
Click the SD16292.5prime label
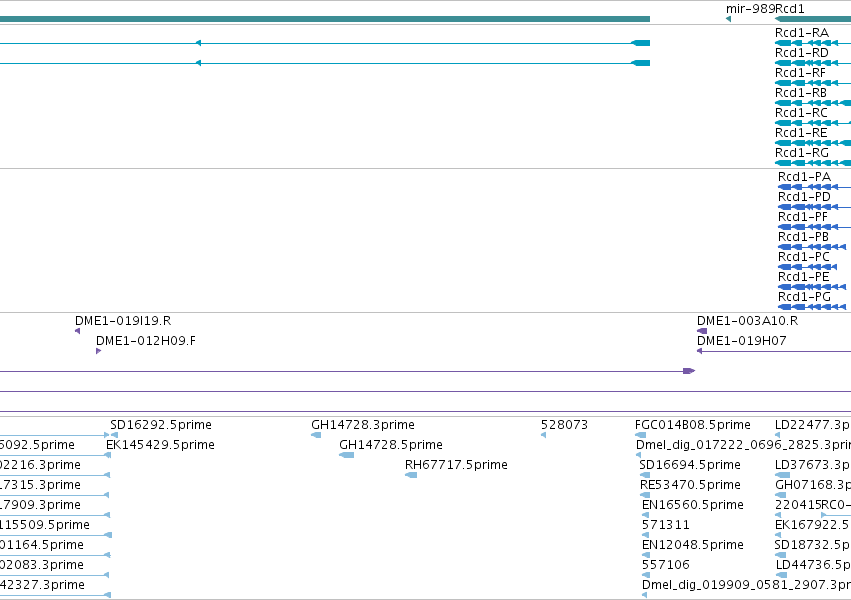pos(161,425)
